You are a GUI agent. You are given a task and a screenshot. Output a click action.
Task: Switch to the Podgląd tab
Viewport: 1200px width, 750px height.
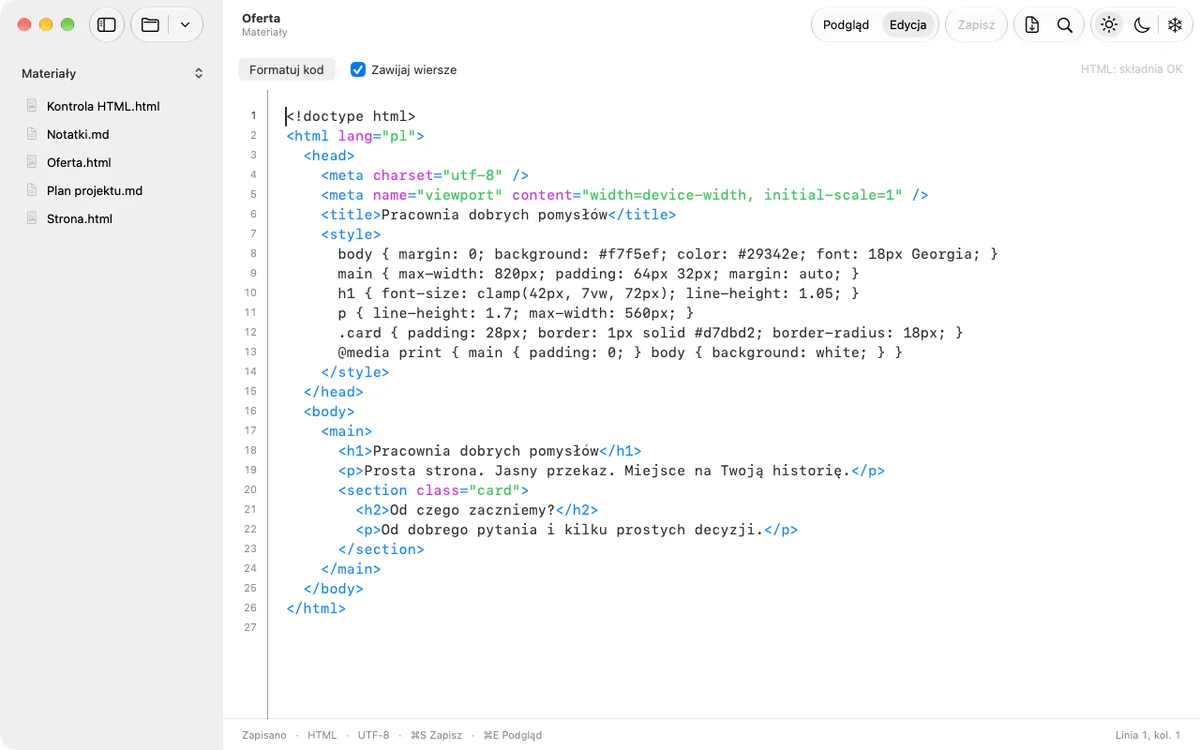click(846, 25)
